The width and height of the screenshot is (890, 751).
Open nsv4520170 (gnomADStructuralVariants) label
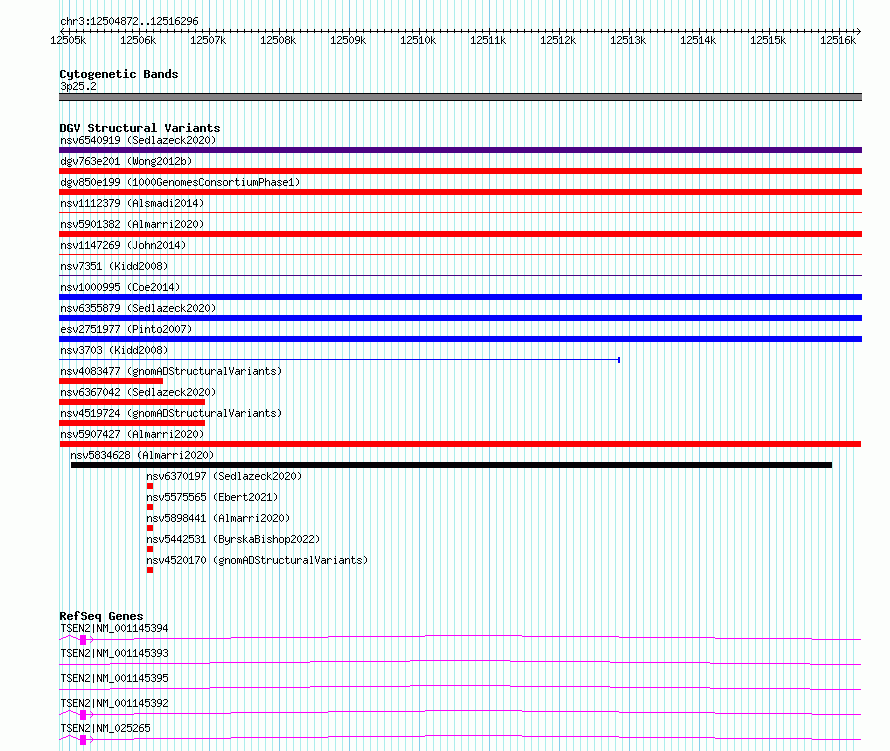pos(257,560)
